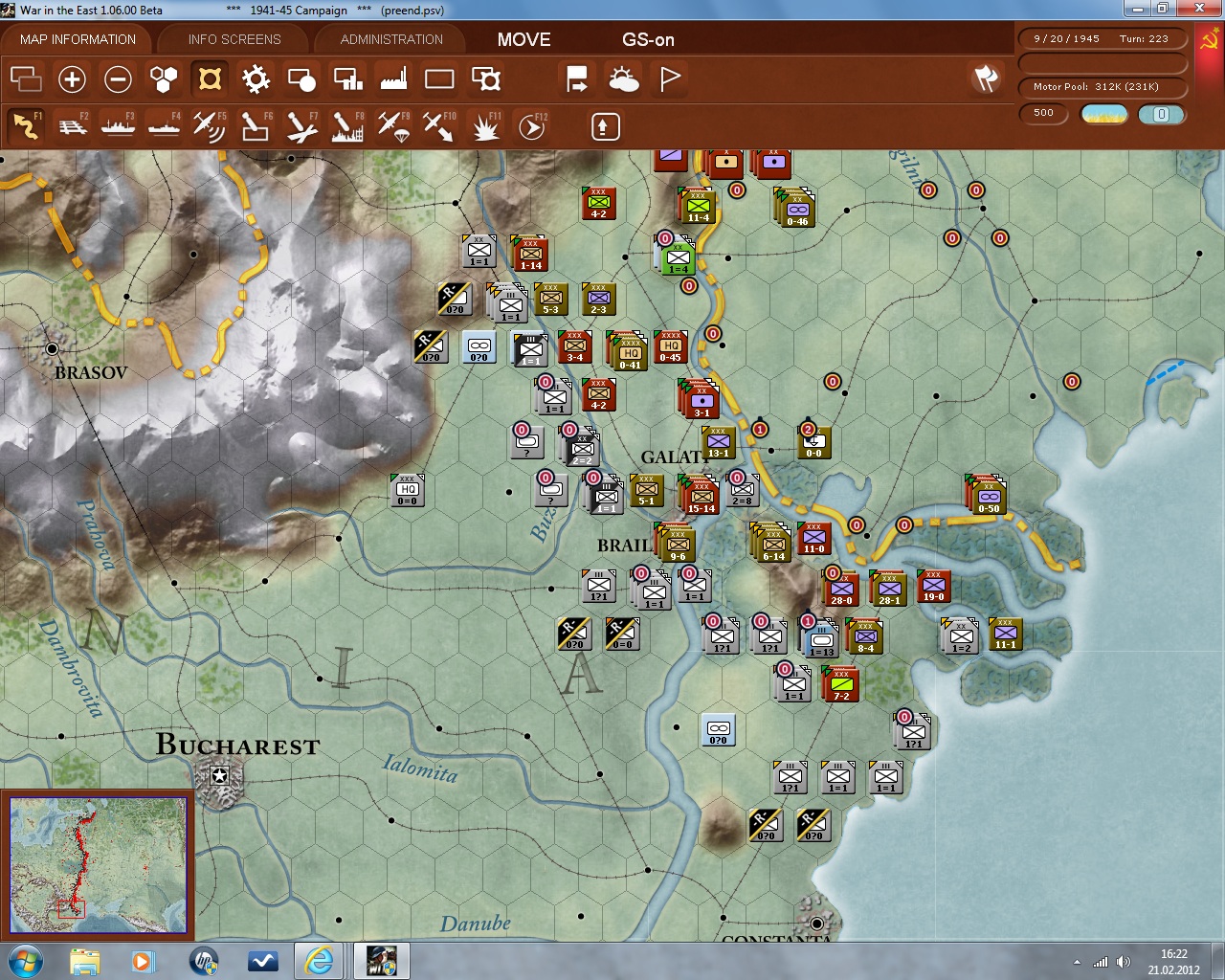Select the F6 bombing mode icon
The height and width of the screenshot is (980, 1225).
point(256,125)
